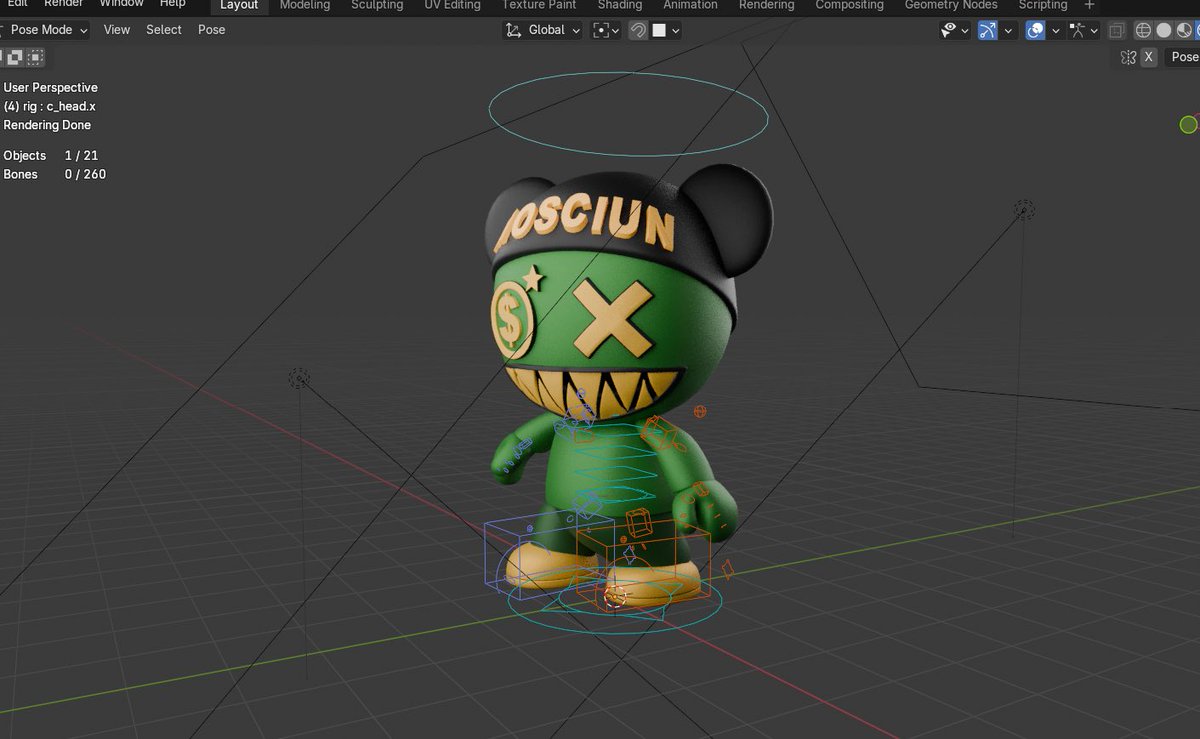Switch to the Scripting workspace tab
The image size is (1200, 739).
pyautogui.click(x=1043, y=5)
